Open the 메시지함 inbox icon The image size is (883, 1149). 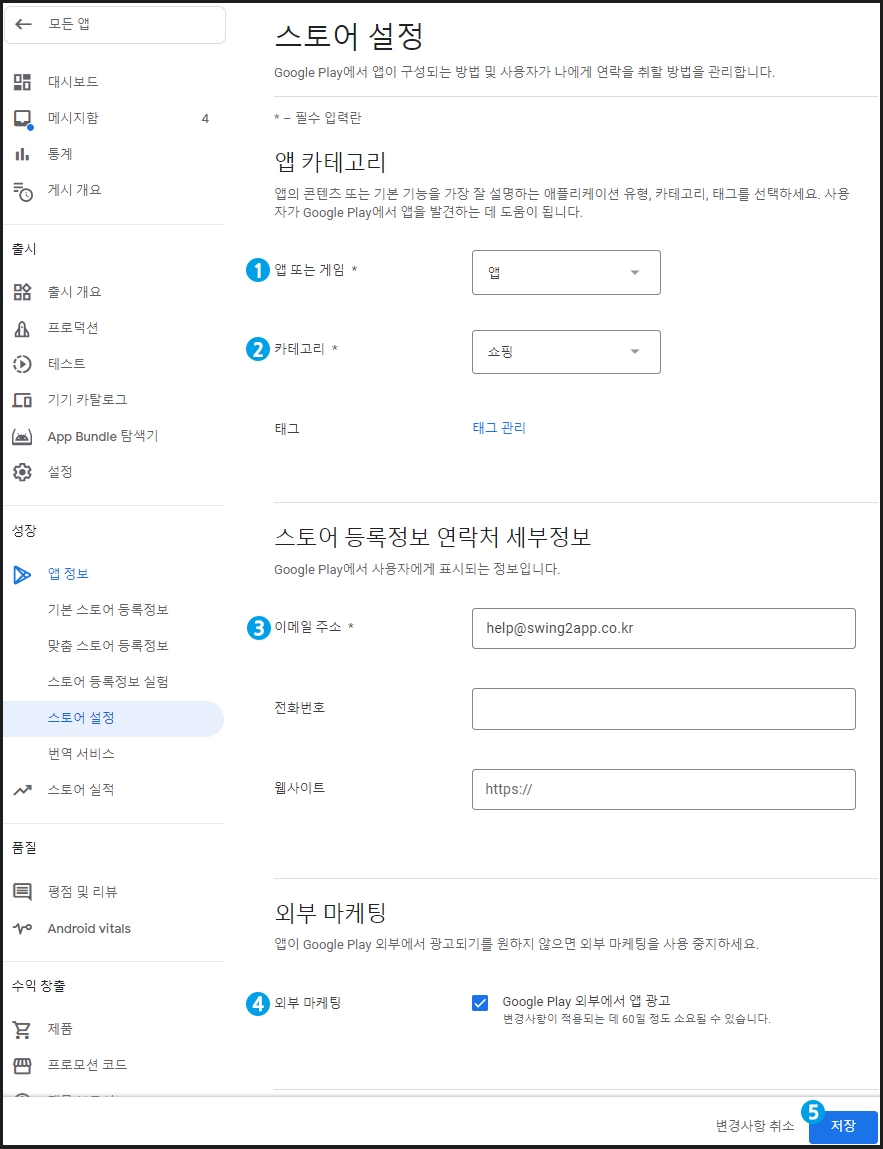pyautogui.click(x=23, y=118)
